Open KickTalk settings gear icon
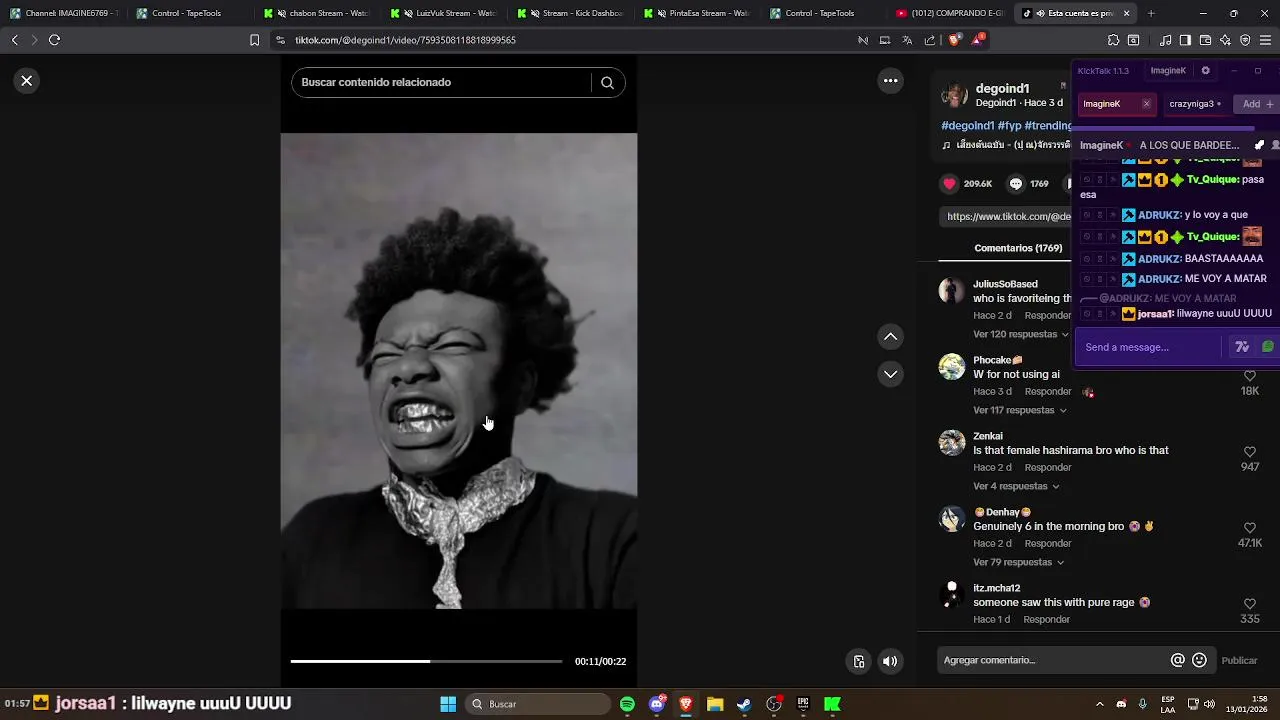The width and height of the screenshot is (1280, 720). click(1205, 71)
